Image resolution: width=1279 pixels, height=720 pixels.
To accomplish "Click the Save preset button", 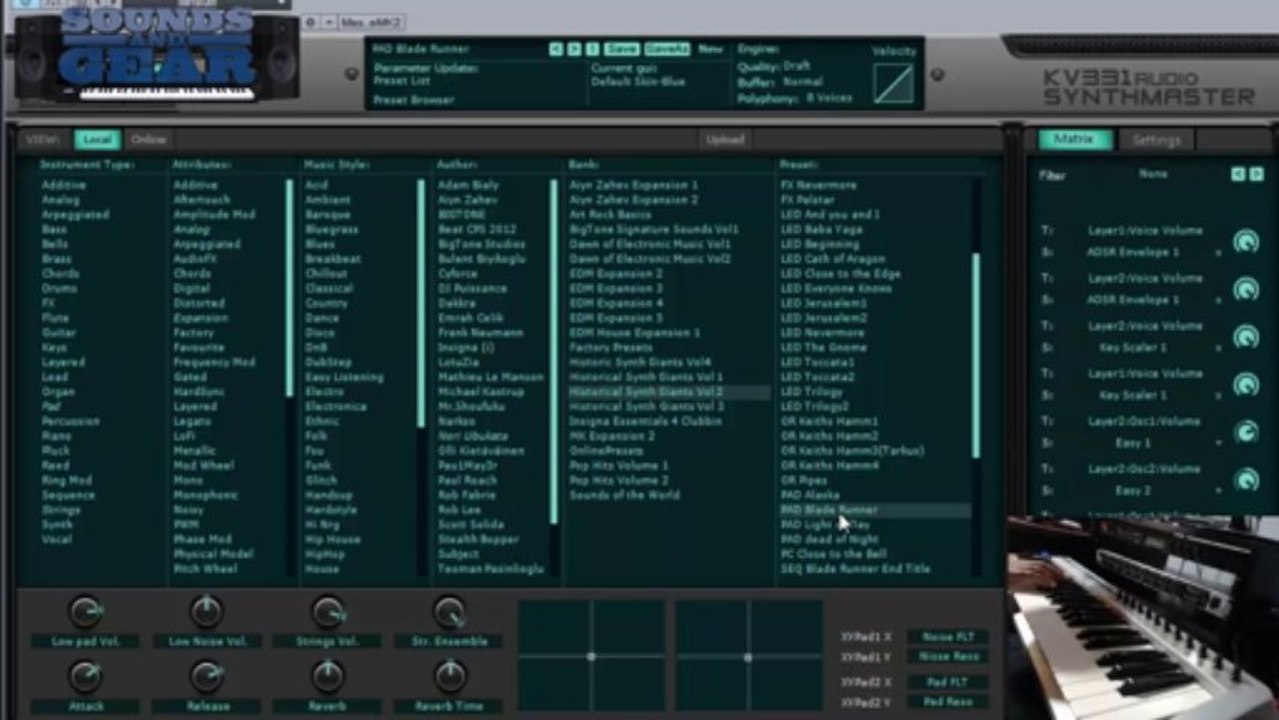I will 621,48.
